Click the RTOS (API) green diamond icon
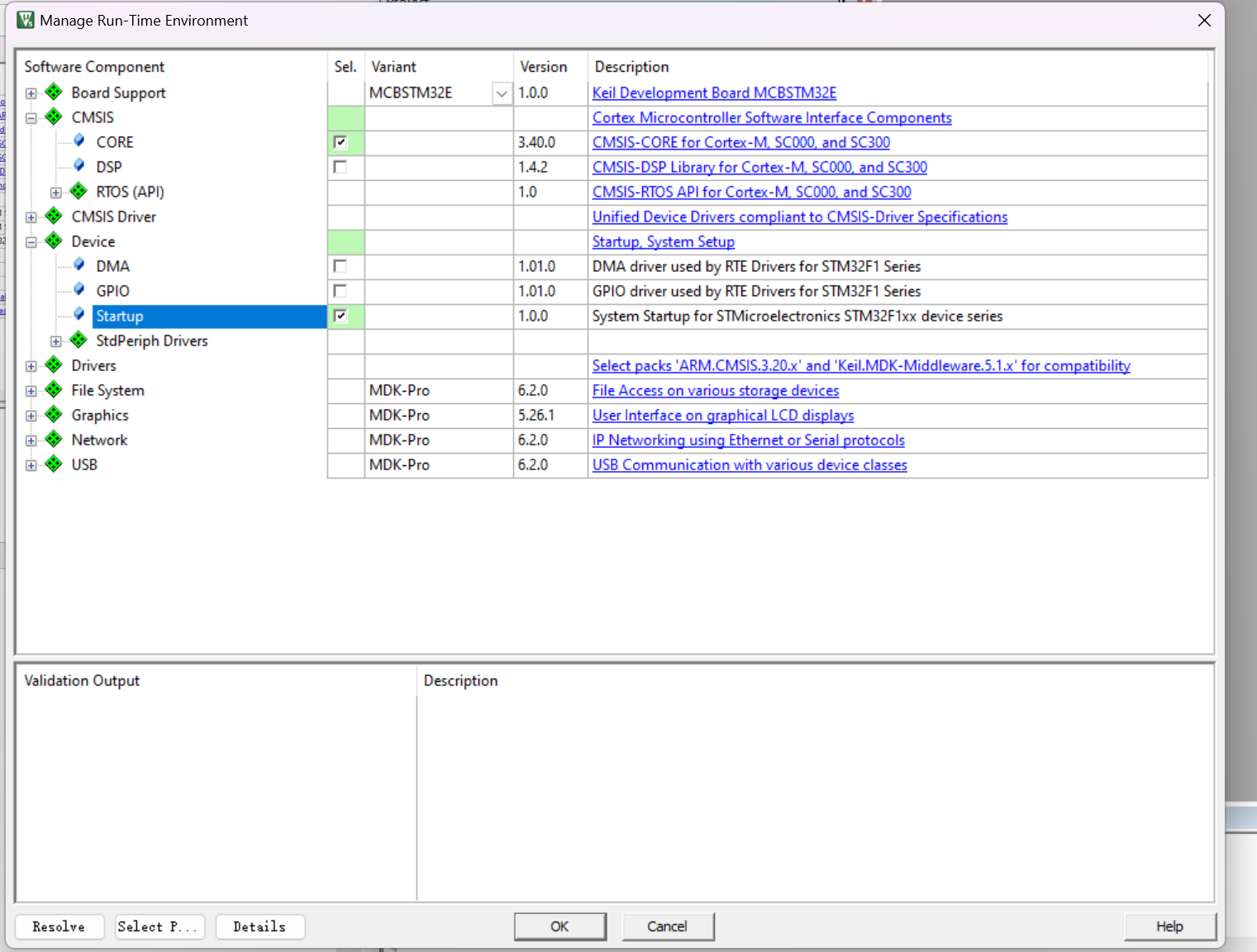The image size is (1257, 952). pyautogui.click(x=79, y=191)
